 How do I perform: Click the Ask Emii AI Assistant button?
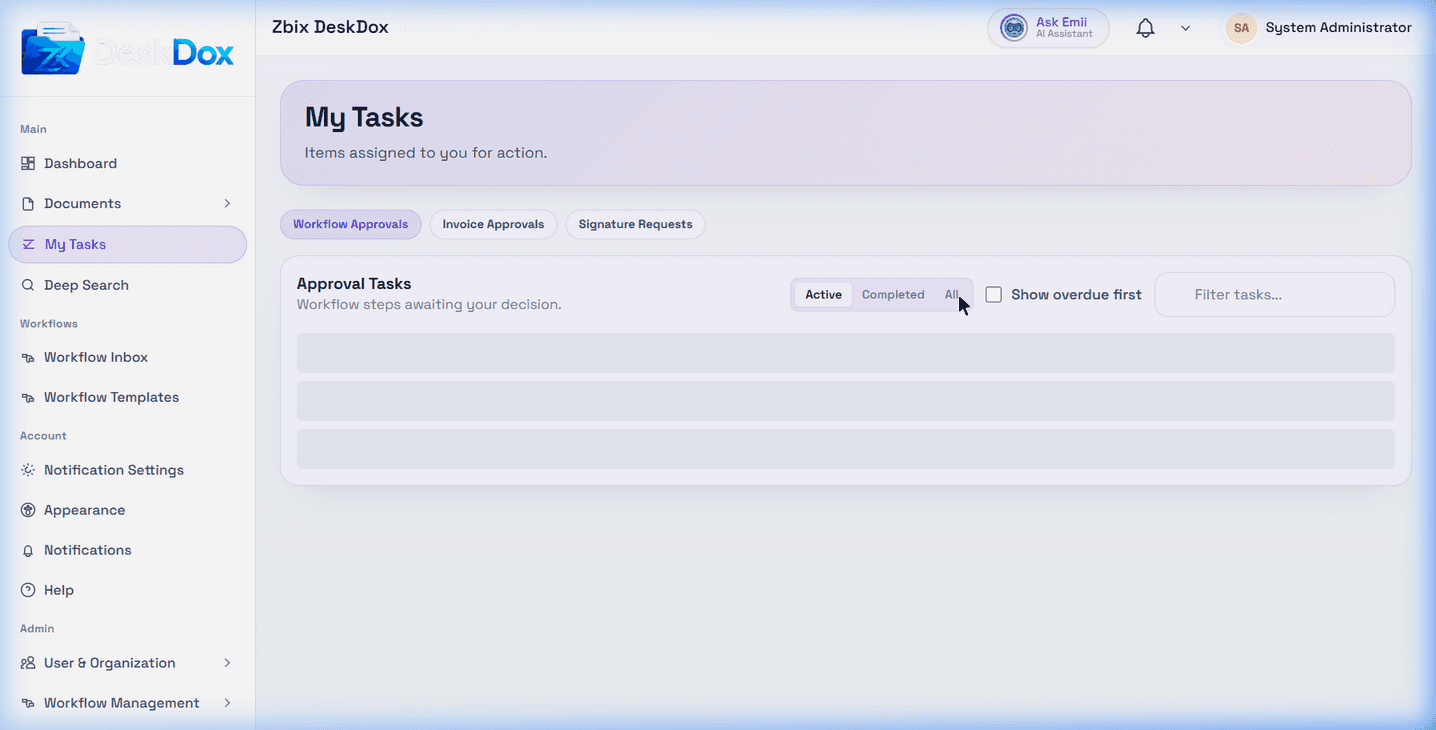(1048, 28)
